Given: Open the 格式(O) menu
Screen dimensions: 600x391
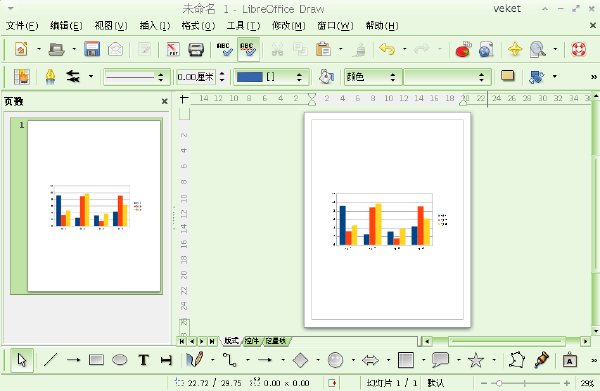Looking at the screenshot, I should 198,26.
